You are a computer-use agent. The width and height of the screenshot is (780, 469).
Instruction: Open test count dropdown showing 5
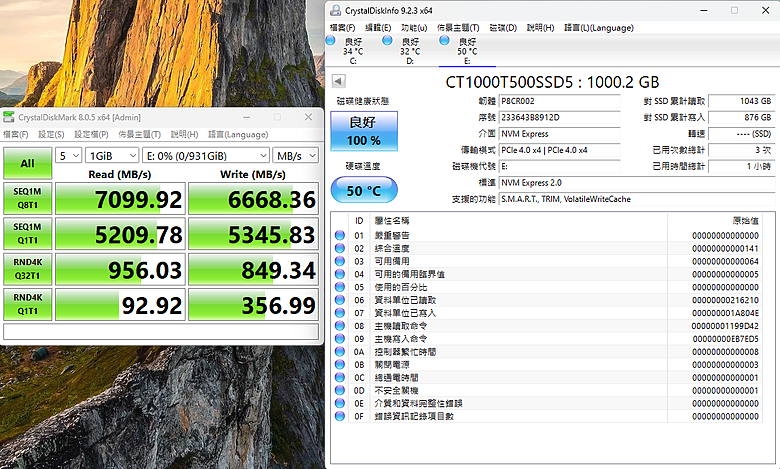click(x=68, y=156)
